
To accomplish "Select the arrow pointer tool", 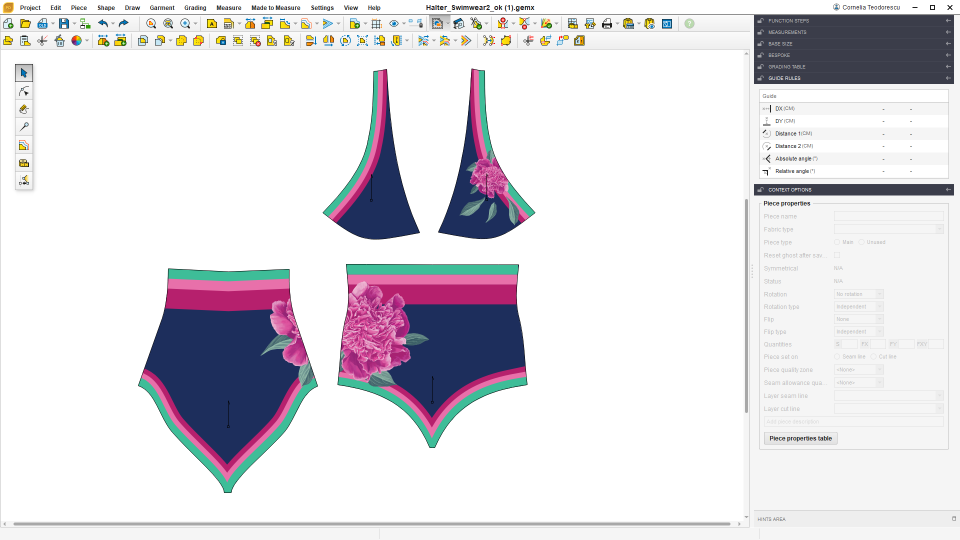I will (x=24, y=73).
